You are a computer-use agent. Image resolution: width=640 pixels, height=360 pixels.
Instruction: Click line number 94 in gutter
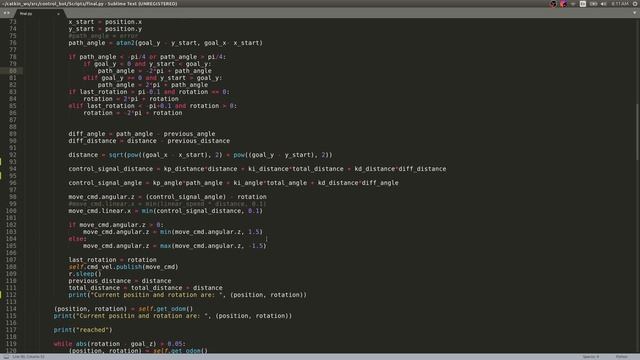click(13, 169)
